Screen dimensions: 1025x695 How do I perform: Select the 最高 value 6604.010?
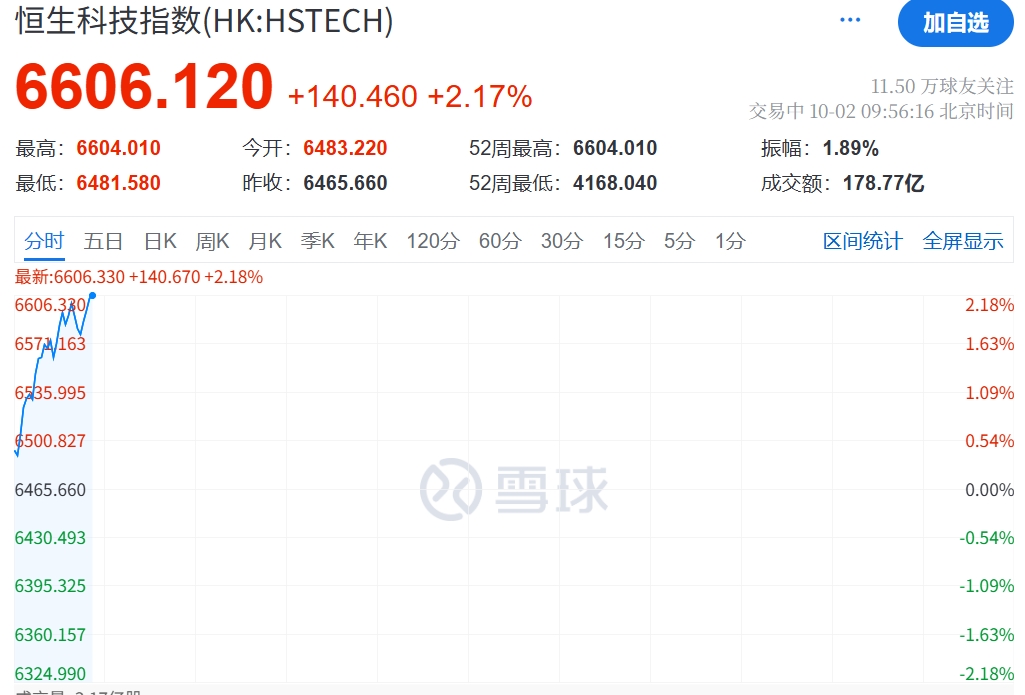[118, 148]
